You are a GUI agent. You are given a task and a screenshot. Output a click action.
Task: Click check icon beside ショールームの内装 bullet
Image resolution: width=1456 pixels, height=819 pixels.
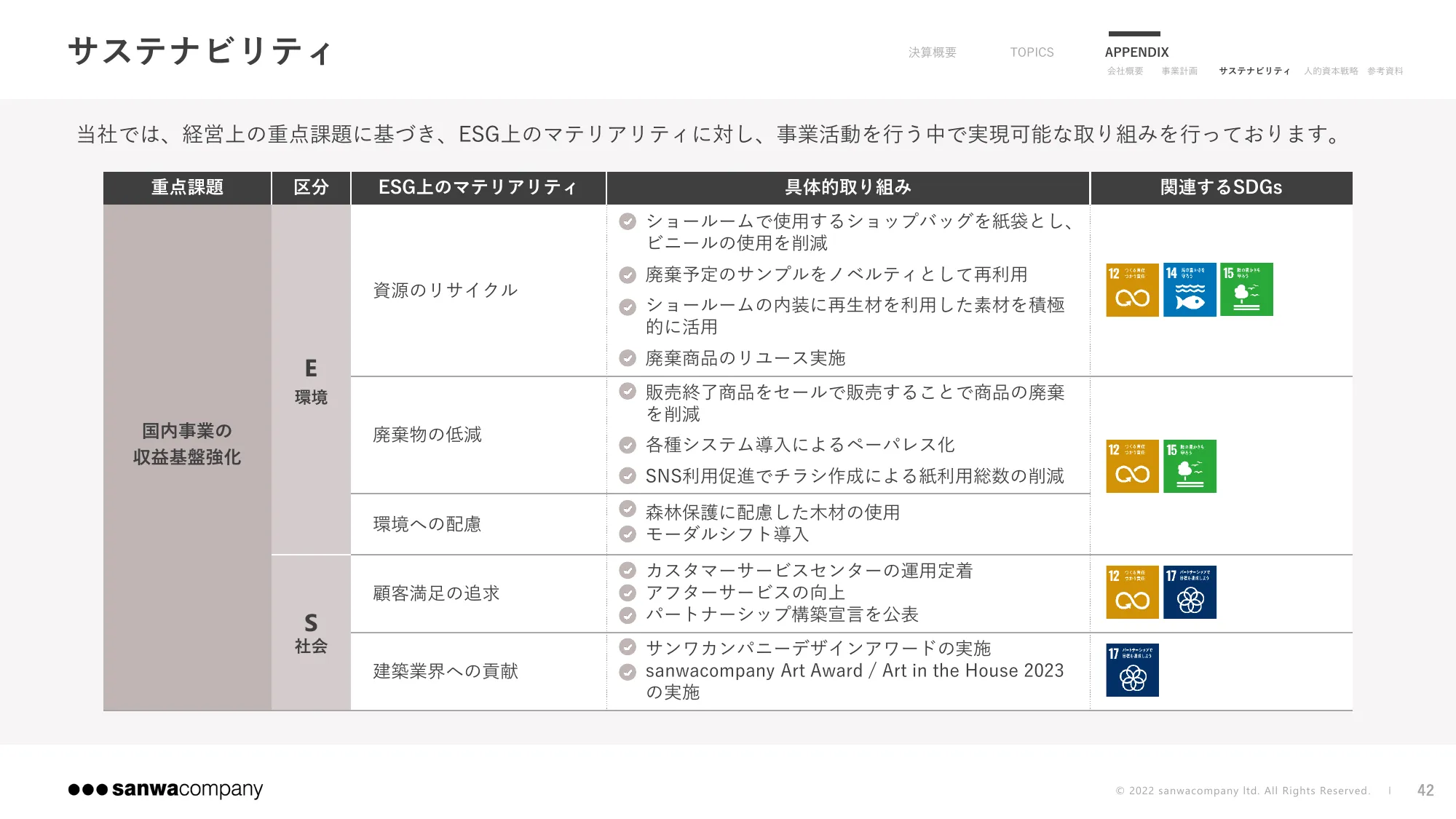(628, 306)
